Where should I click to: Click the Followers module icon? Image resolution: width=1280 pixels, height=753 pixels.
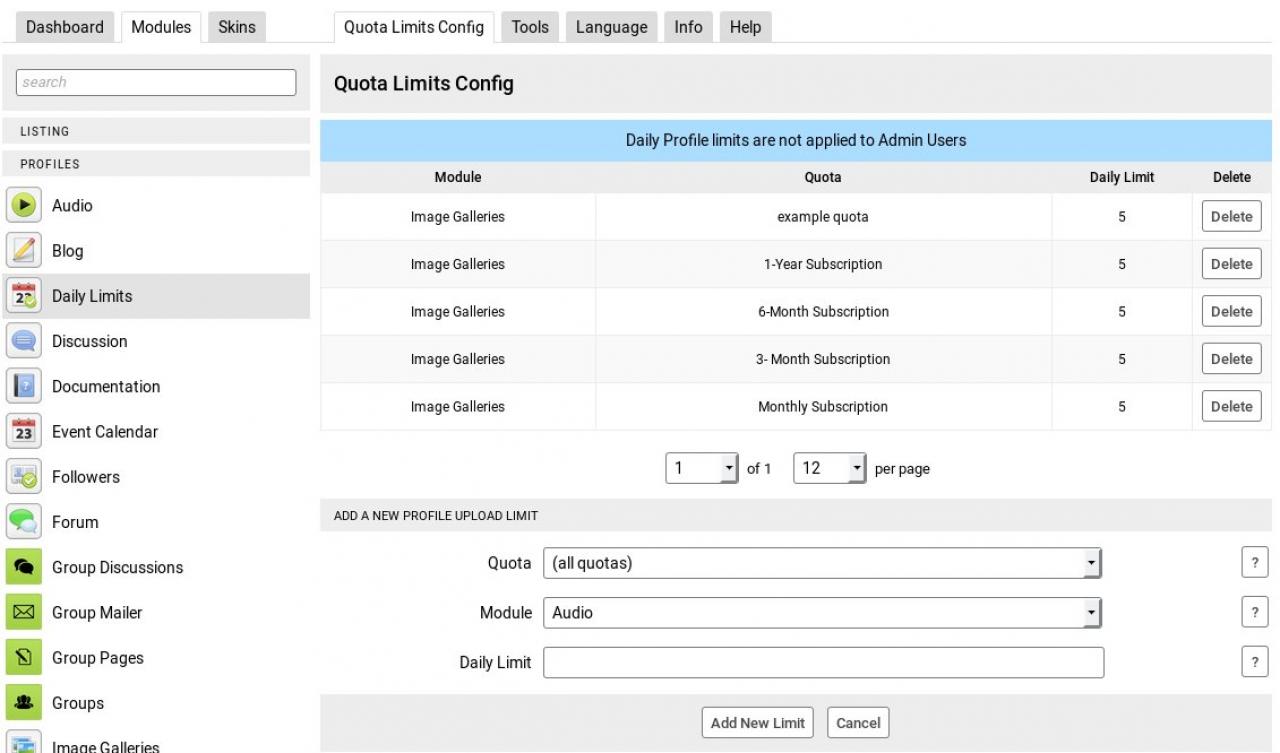pyautogui.click(x=22, y=477)
